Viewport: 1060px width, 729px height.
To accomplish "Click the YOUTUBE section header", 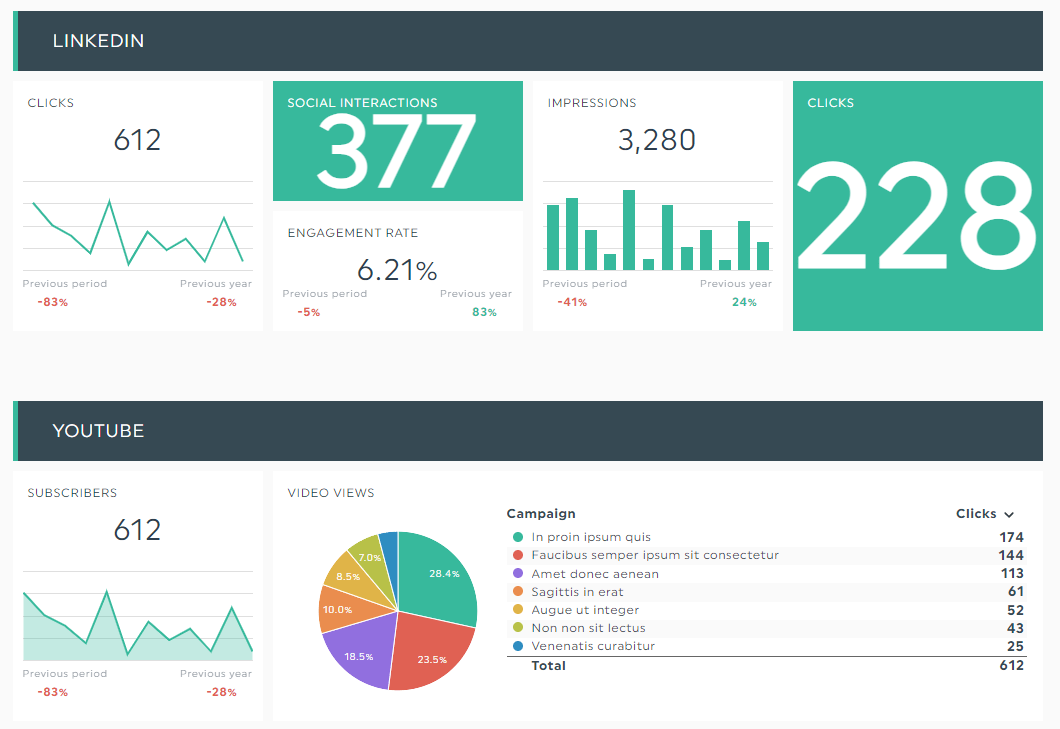I will [x=528, y=431].
